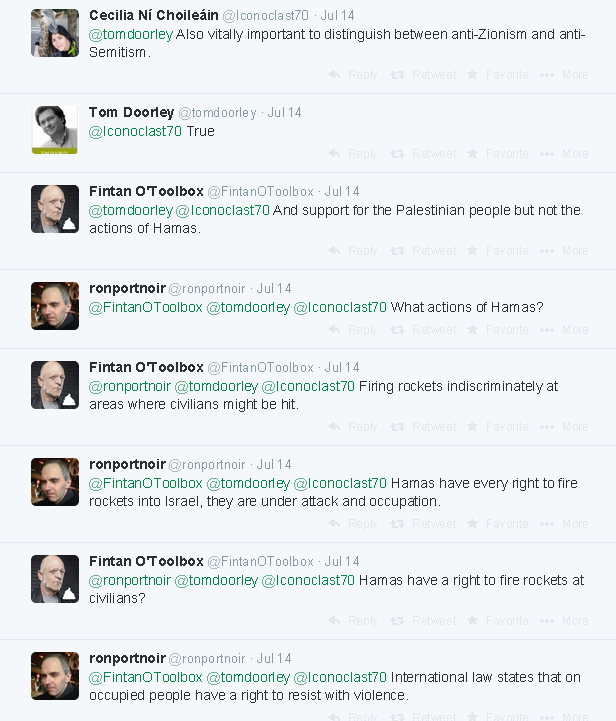Open the @Iconoclast70 mention in Tom Doorley's tweet
The width and height of the screenshot is (616, 721).
tap(136, 131)
